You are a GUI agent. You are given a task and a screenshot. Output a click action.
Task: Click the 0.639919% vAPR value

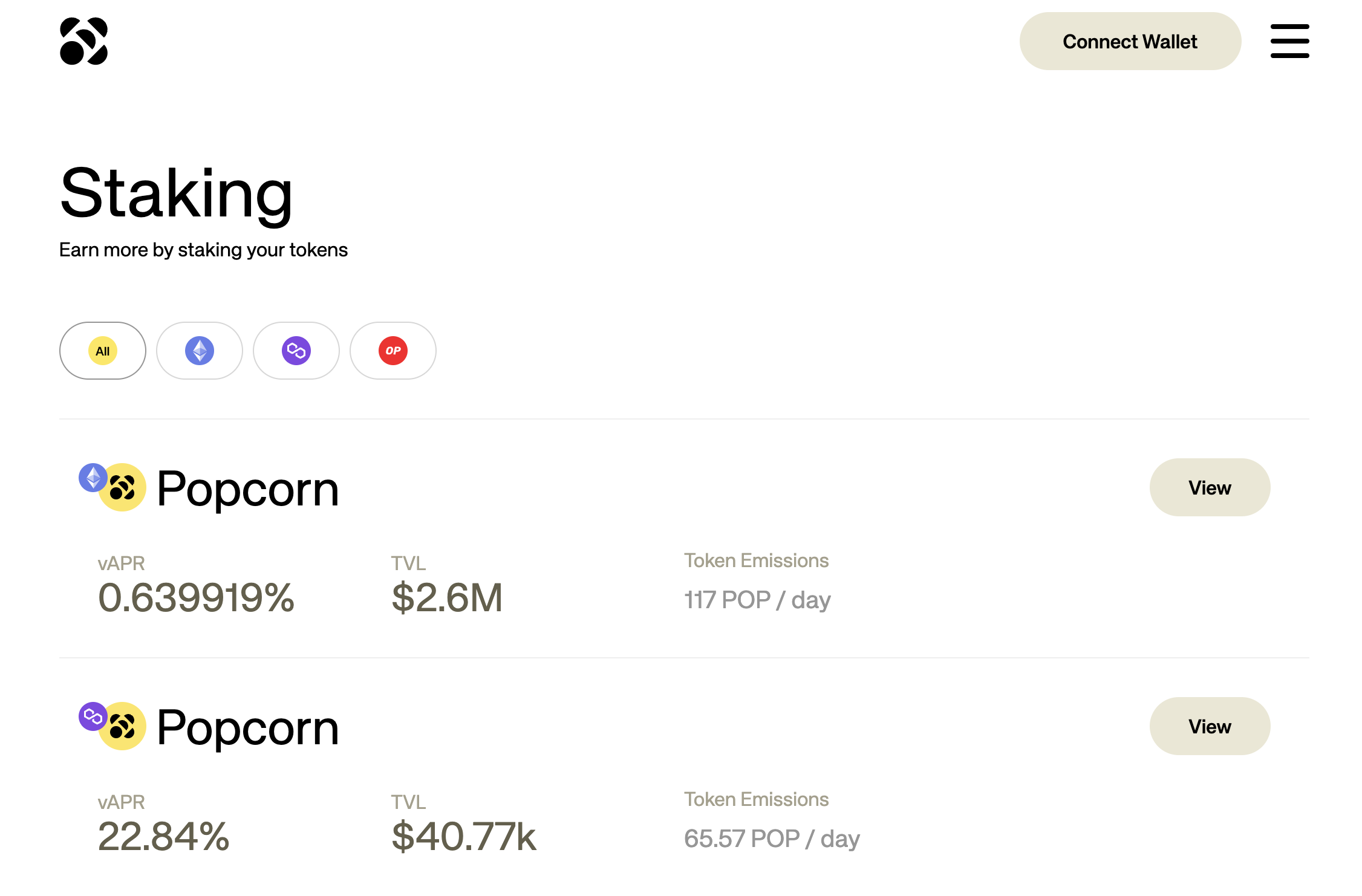click(196, 598)
